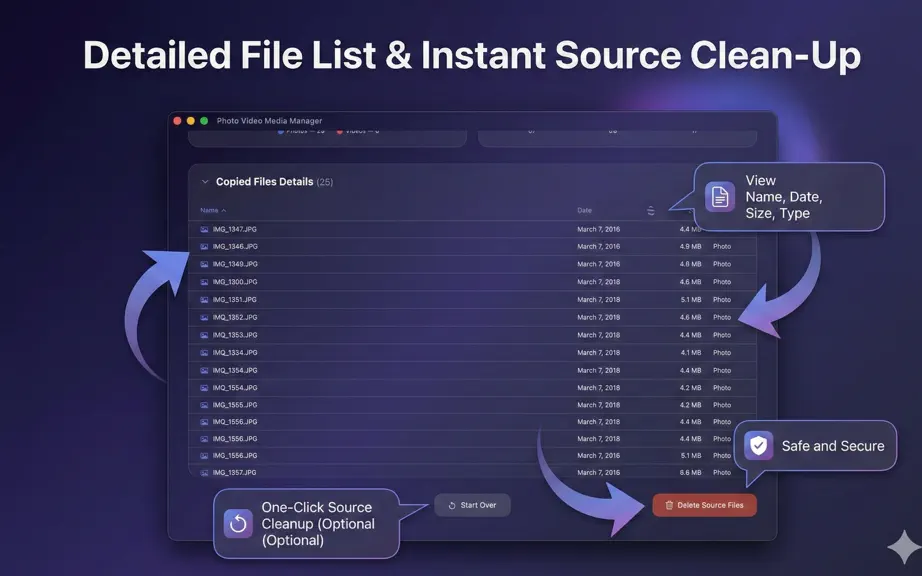
Task: Close the Photo Video Media Manager window
Action: pos(177,121)
